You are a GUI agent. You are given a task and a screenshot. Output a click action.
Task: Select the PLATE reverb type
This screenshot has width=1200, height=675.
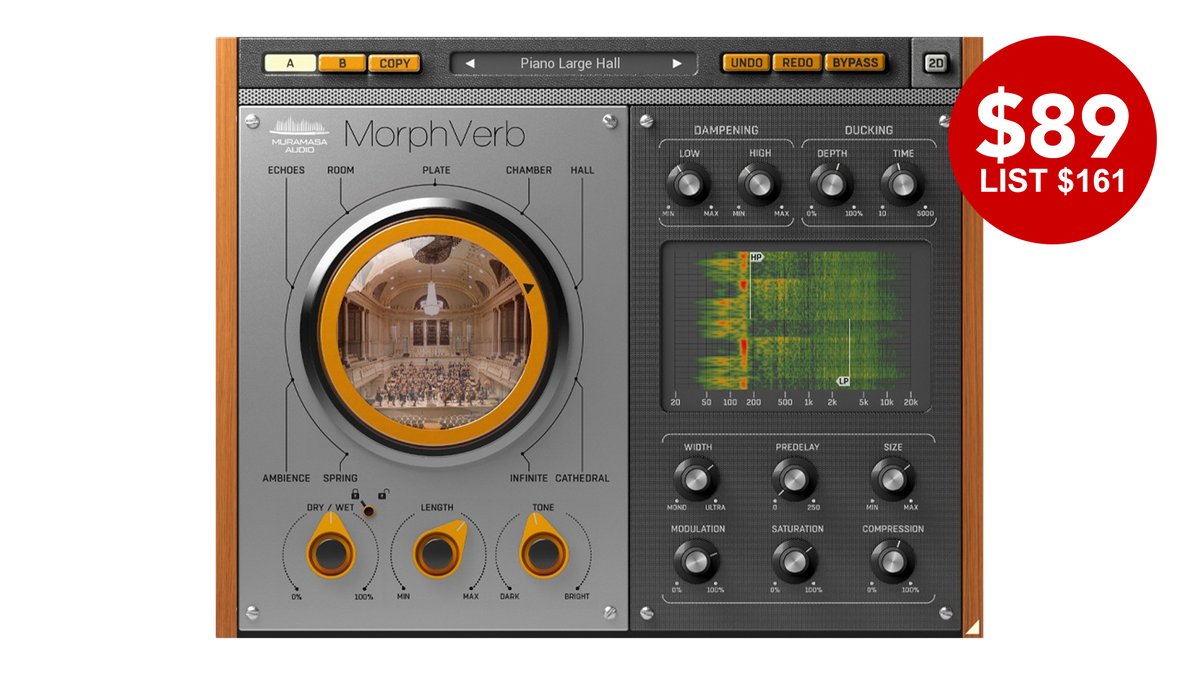pos(436,170)
